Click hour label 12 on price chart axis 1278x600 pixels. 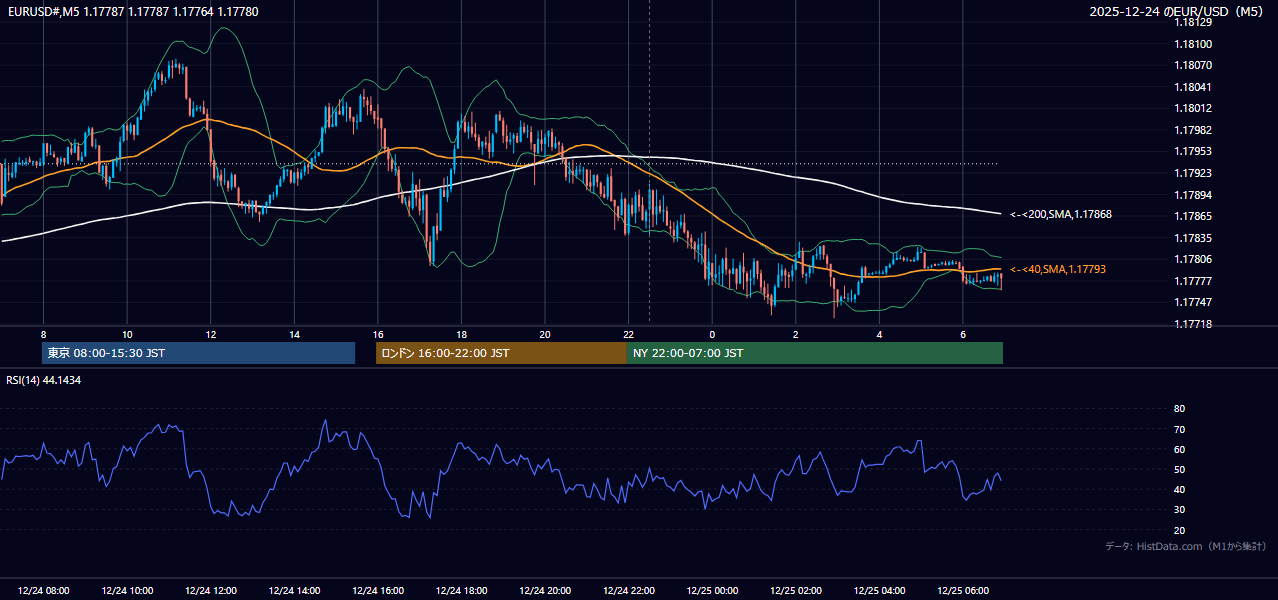pyautogui.click(x=211, y=334)
